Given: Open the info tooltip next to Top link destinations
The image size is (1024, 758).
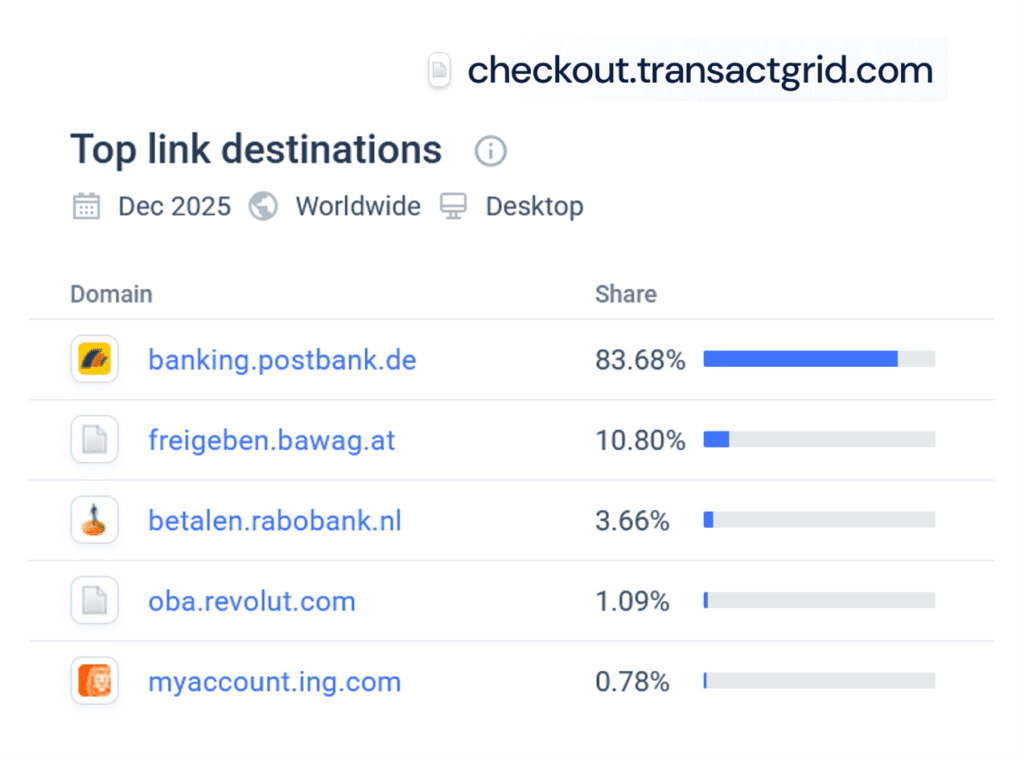Looking at the screenshot, I should pyautogui.click(x=489, y=151).
